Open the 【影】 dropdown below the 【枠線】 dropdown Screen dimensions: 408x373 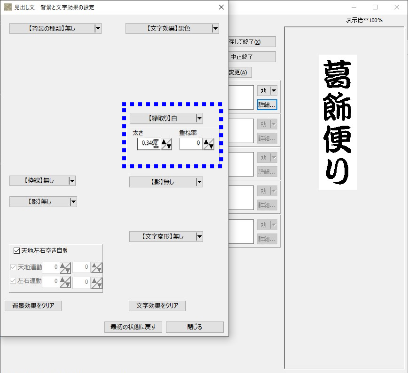43,202
